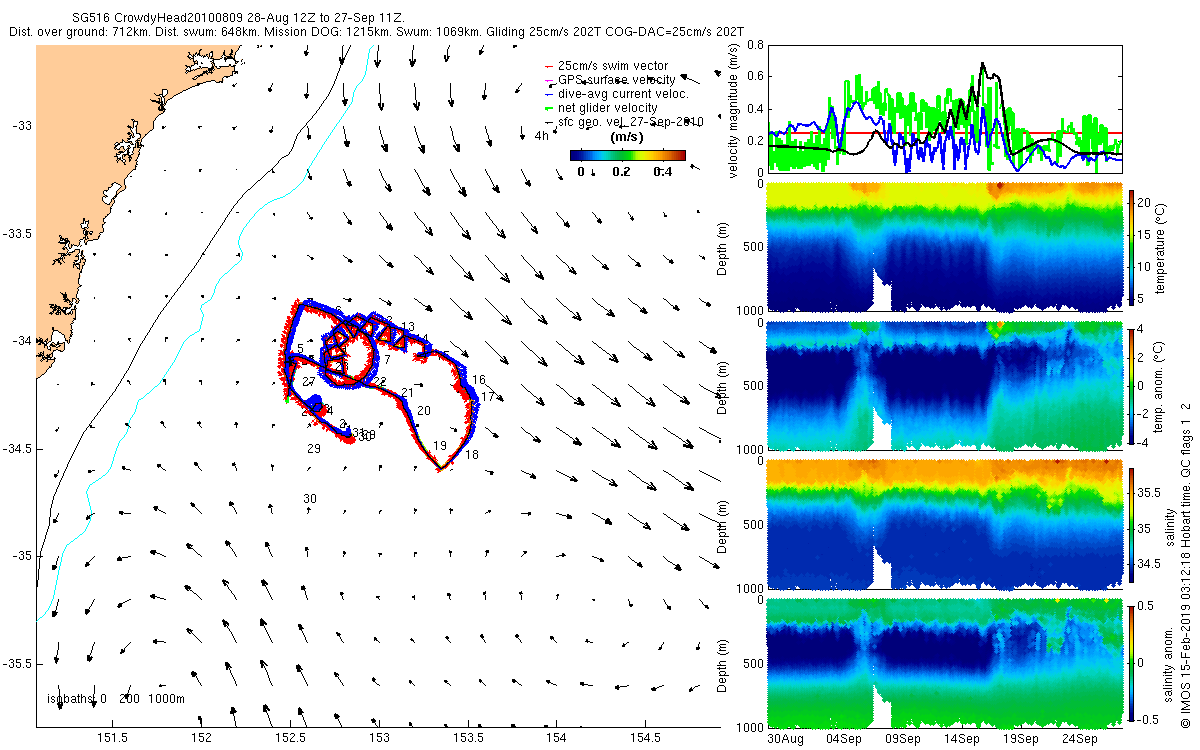Click day marker 17 on glider track

(488, 397)
